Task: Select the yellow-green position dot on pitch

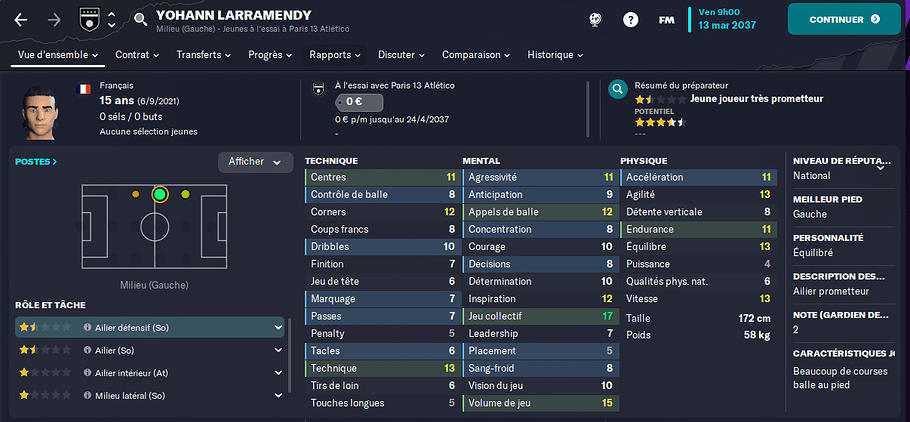Action: tap(185, 194)
